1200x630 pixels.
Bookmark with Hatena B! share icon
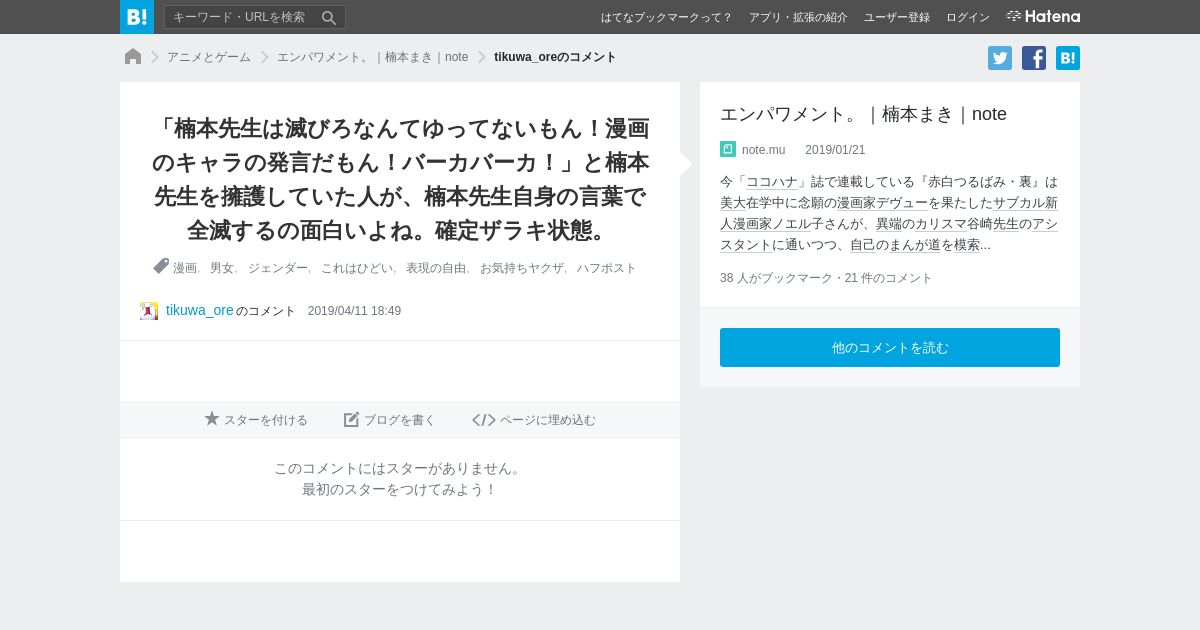pos(1068,58)
